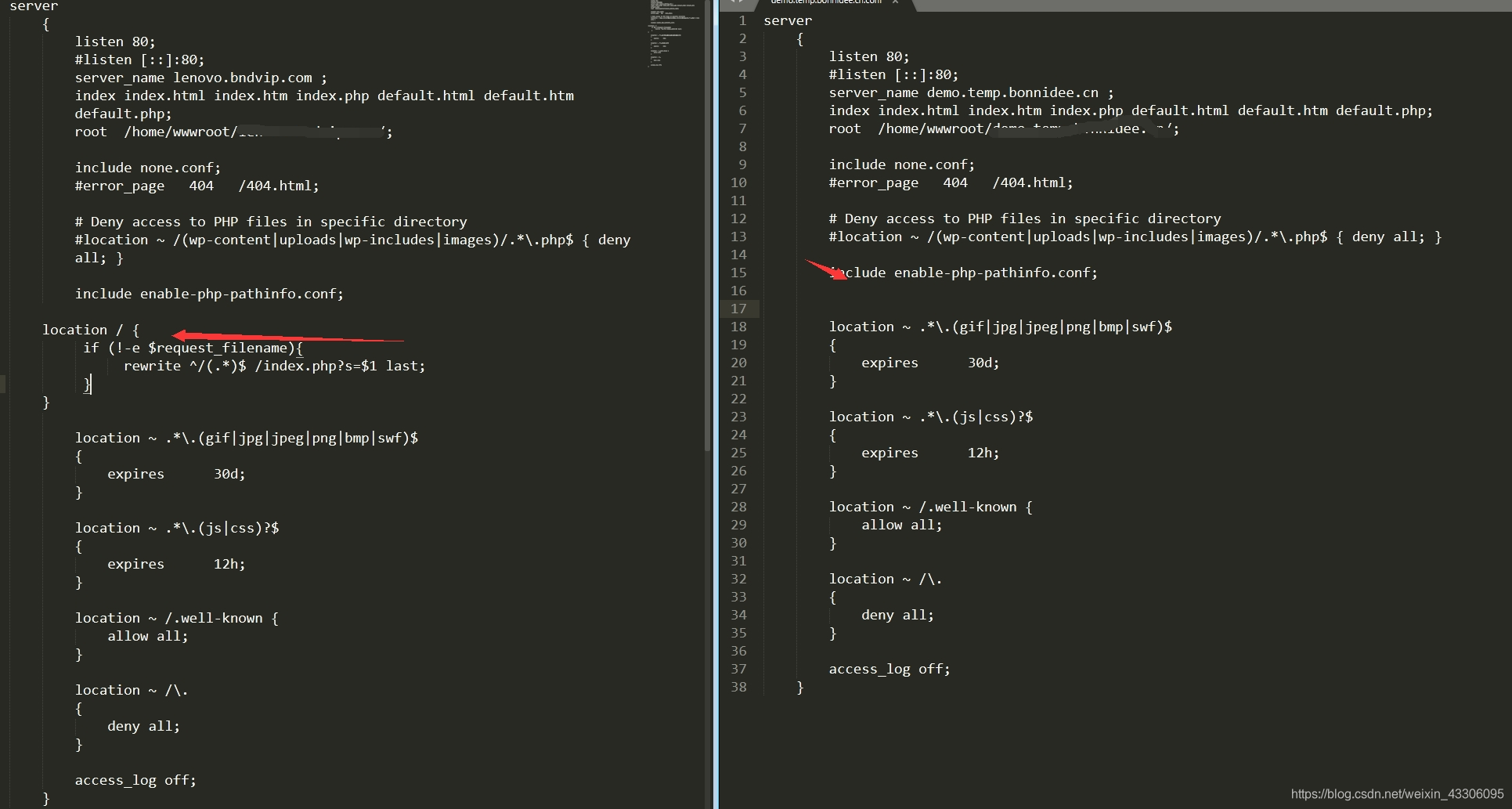Viewport: 1512px width, 809px height.
Task: Click 'expires 30d;' on line 20
Action: click(930, 363)
